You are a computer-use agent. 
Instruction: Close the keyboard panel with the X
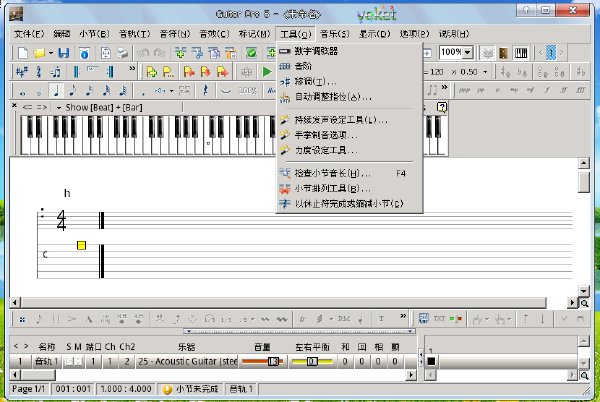coord(14,105)
